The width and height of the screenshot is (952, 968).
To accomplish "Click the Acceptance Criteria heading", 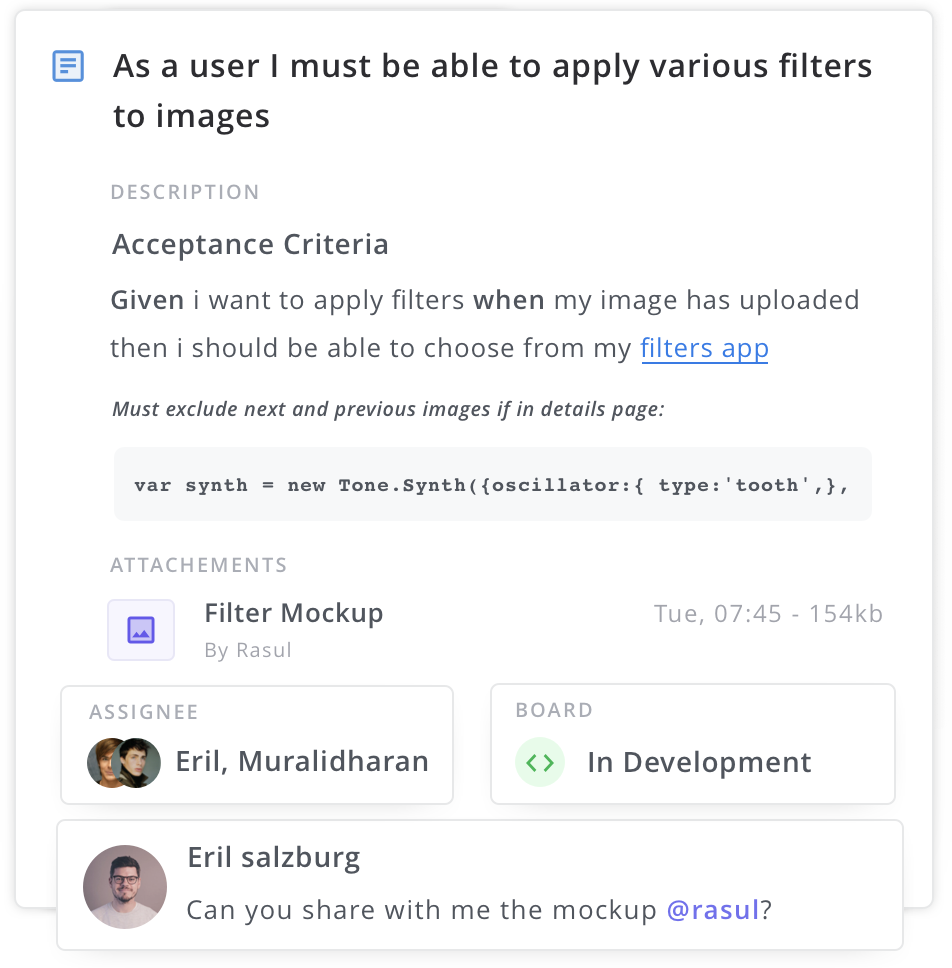I will [250, 244].
